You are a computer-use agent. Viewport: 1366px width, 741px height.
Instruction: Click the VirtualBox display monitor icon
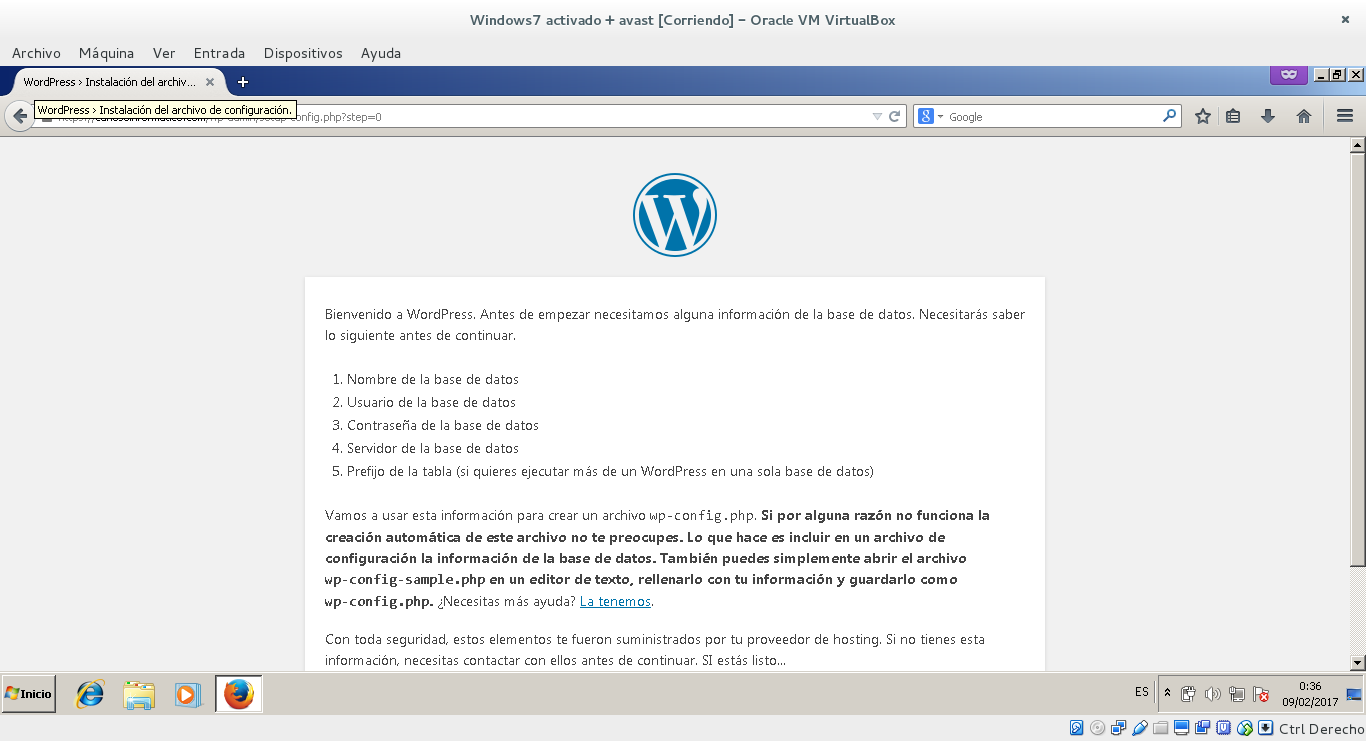(1182, 728)
